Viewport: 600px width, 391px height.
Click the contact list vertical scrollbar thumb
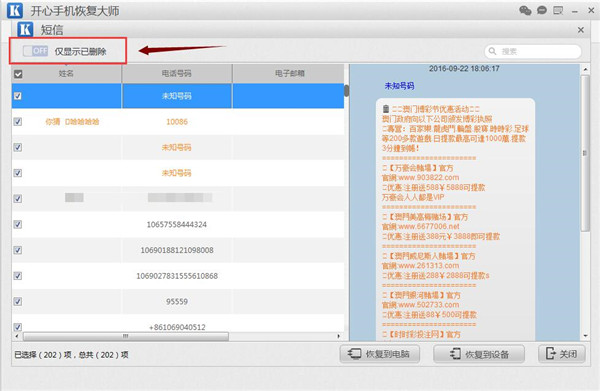tap(346, 91)
